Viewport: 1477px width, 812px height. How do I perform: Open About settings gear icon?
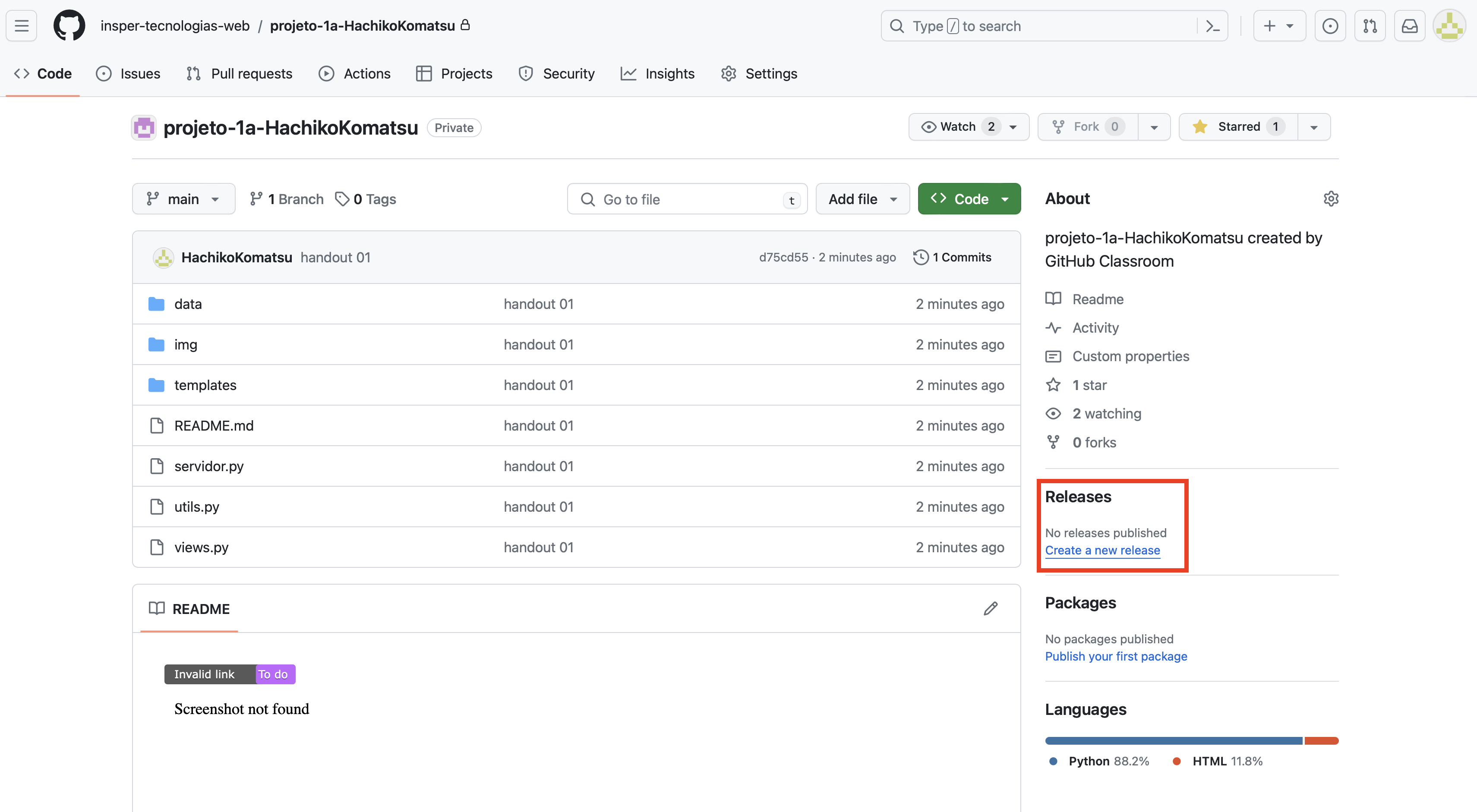click(1330, 198)
